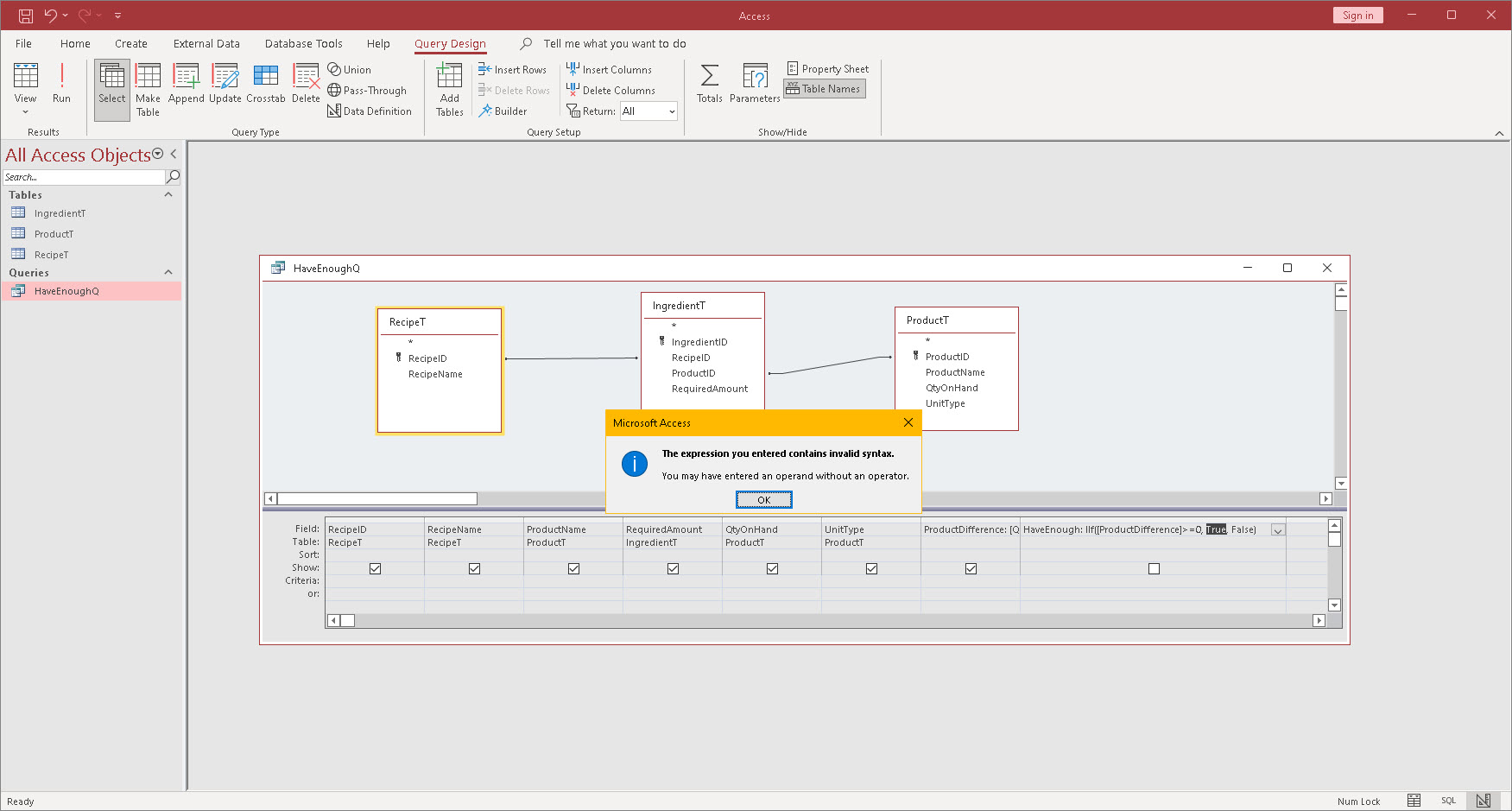The height and width of the screenshot is (811, 1512).
Task: Run the HaveEnoughQ query
Action: [61, 84]
